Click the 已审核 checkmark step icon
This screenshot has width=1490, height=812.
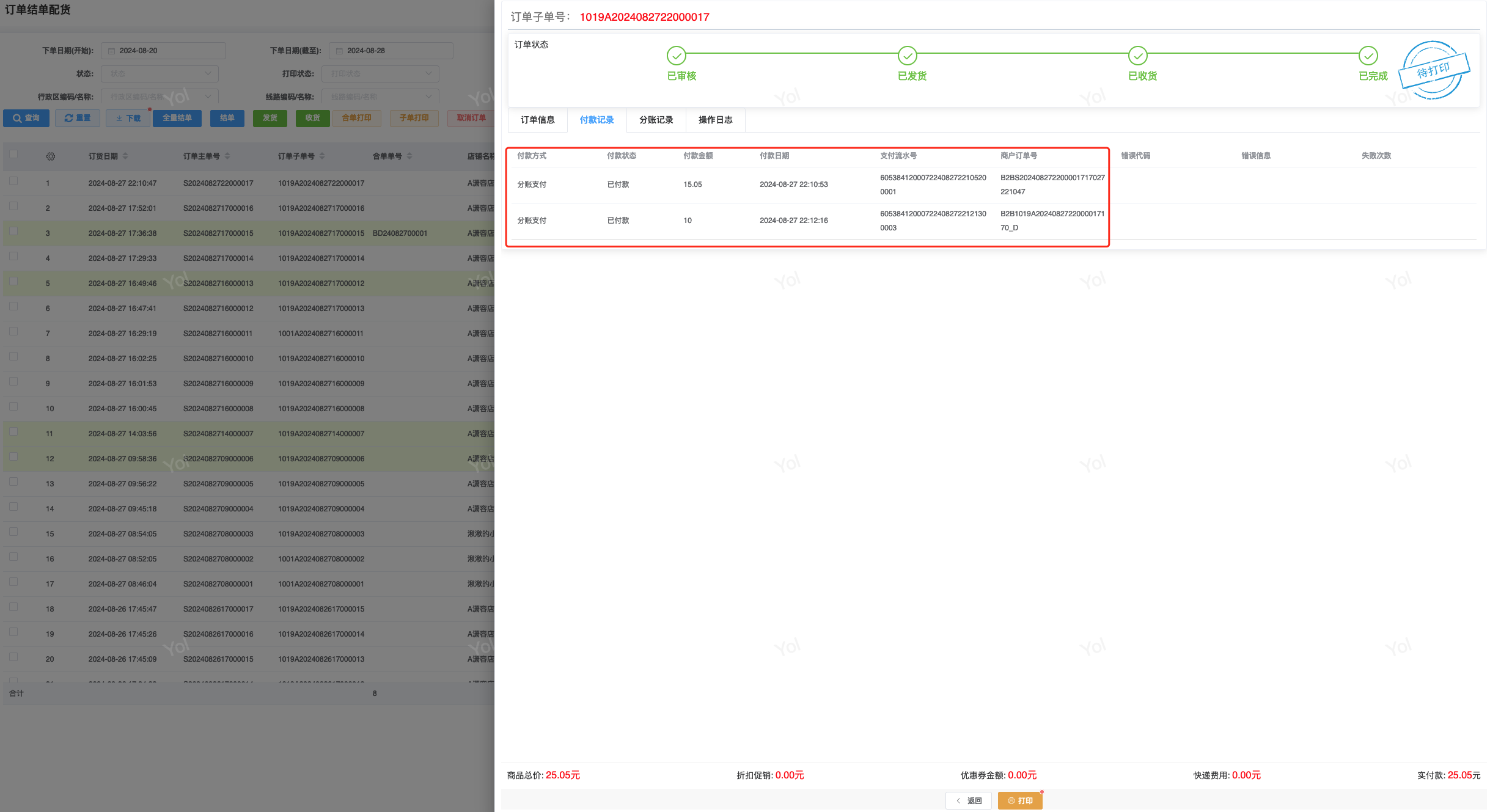[676, 56]
